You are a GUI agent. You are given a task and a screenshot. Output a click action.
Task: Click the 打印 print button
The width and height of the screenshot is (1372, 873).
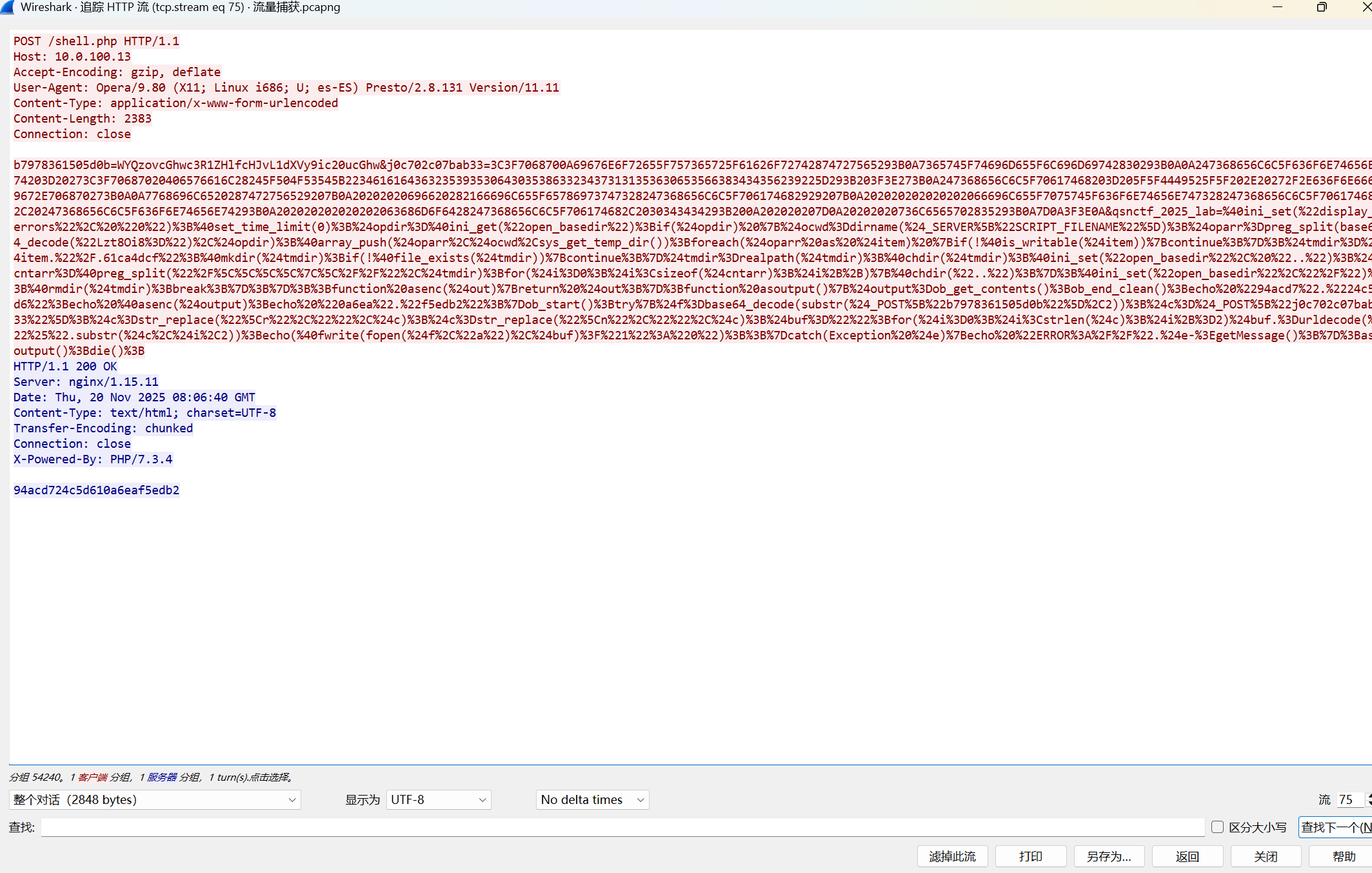(x=1030, y=856)
